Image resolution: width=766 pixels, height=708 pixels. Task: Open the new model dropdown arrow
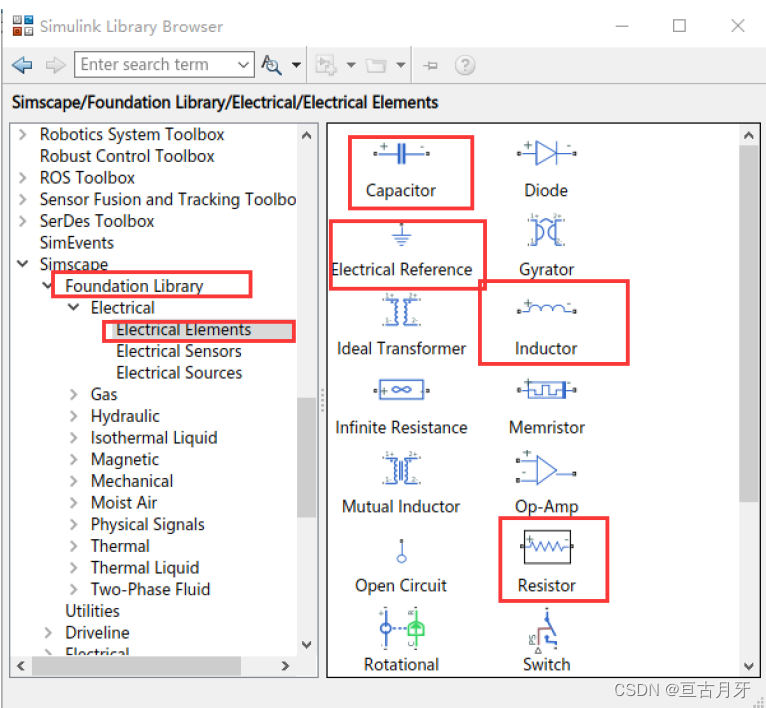pyautogui.click(x=351, y=64)
